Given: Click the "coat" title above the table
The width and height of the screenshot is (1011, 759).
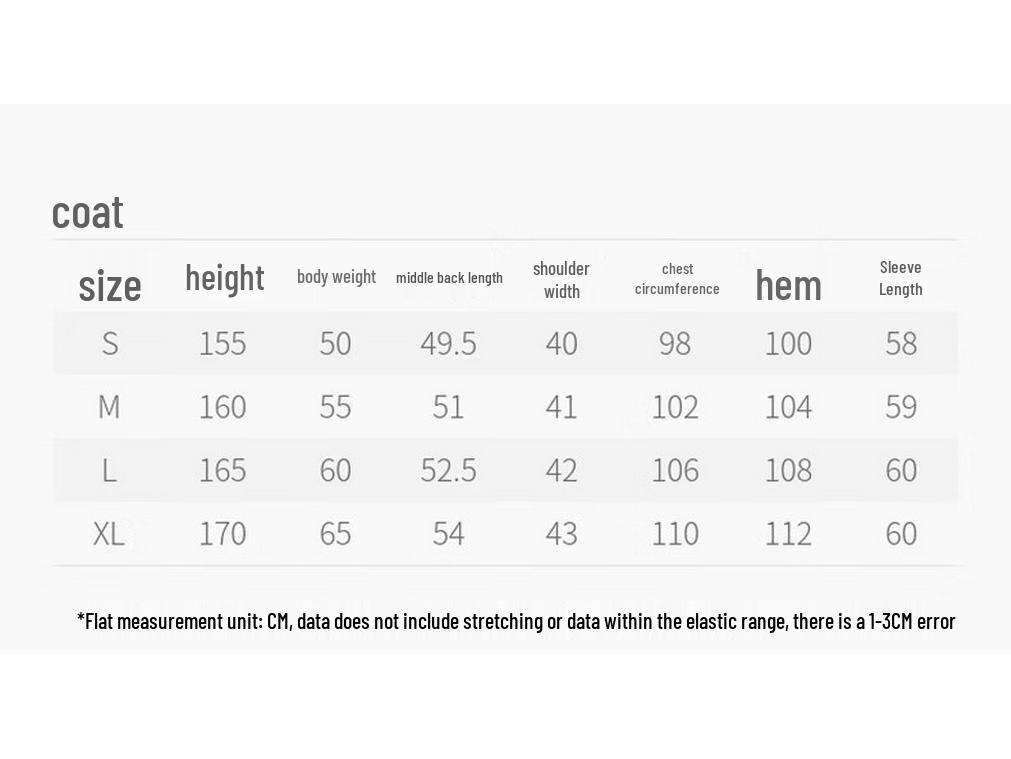Looking at the screenshot, I should [87, 212].
